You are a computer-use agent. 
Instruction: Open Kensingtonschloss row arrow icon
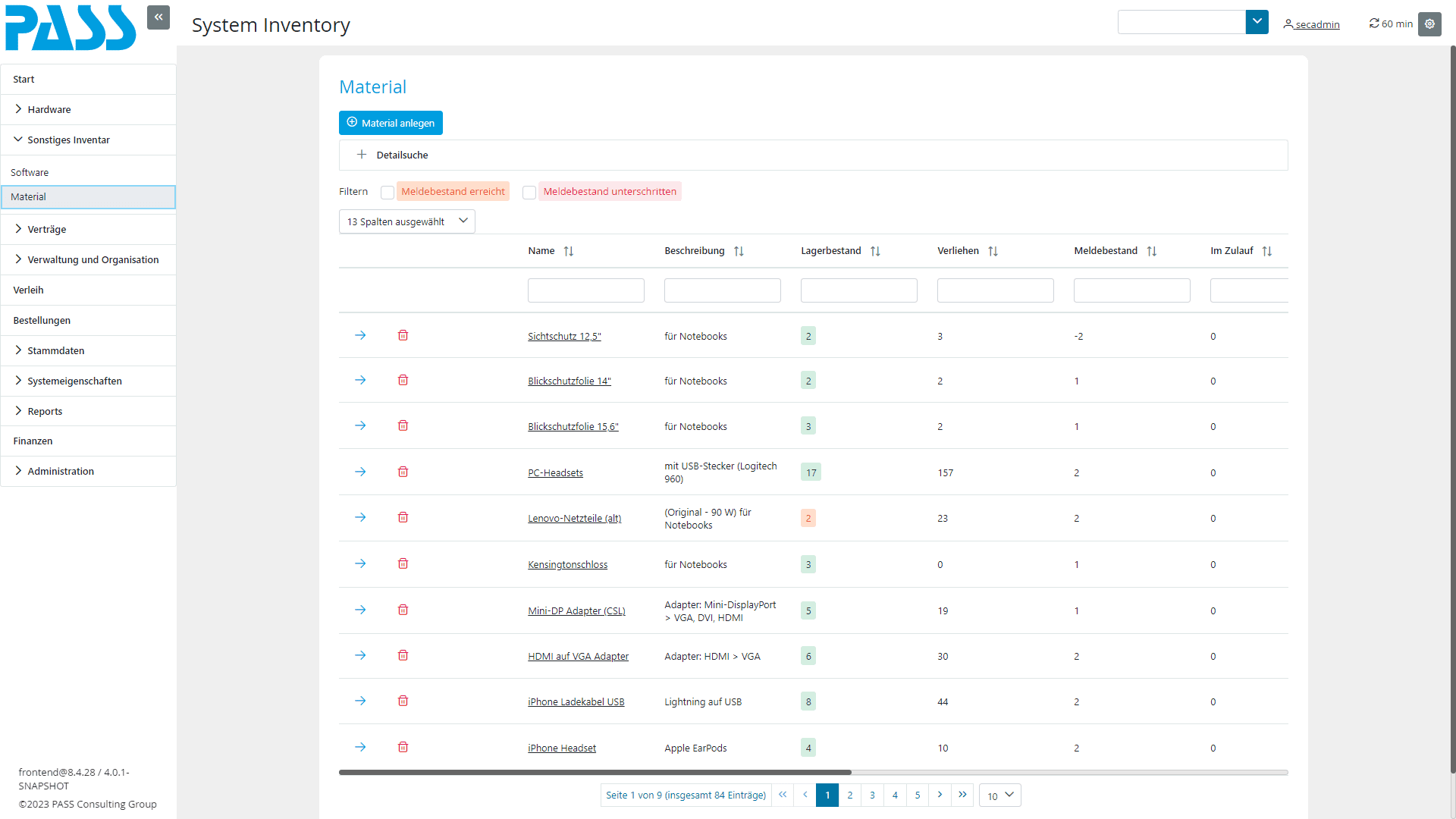[x=360, y=563]
